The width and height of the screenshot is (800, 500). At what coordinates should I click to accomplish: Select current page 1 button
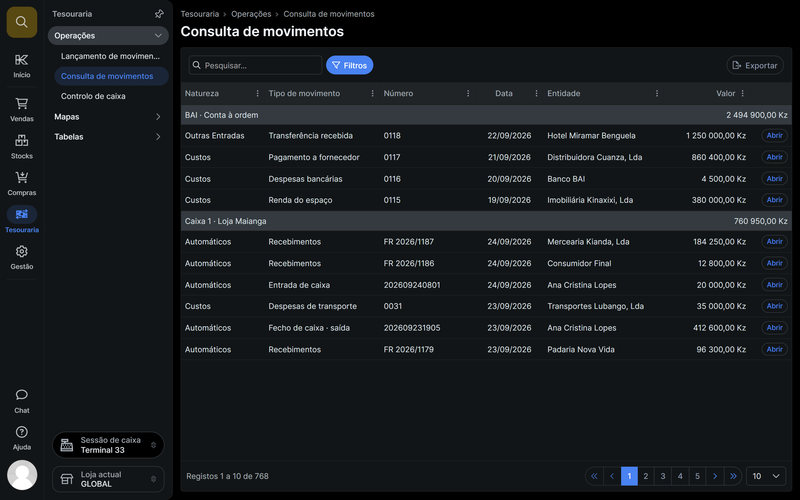(x=629, y=476)
